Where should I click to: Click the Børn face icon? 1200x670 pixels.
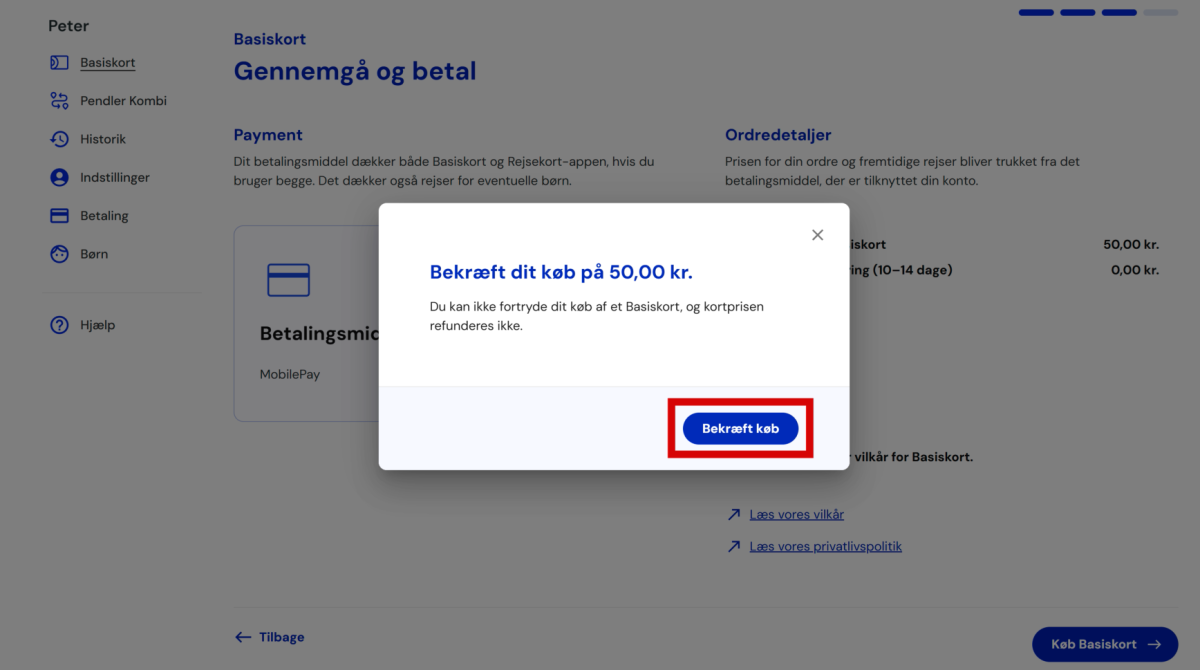(x=59, y=254)
